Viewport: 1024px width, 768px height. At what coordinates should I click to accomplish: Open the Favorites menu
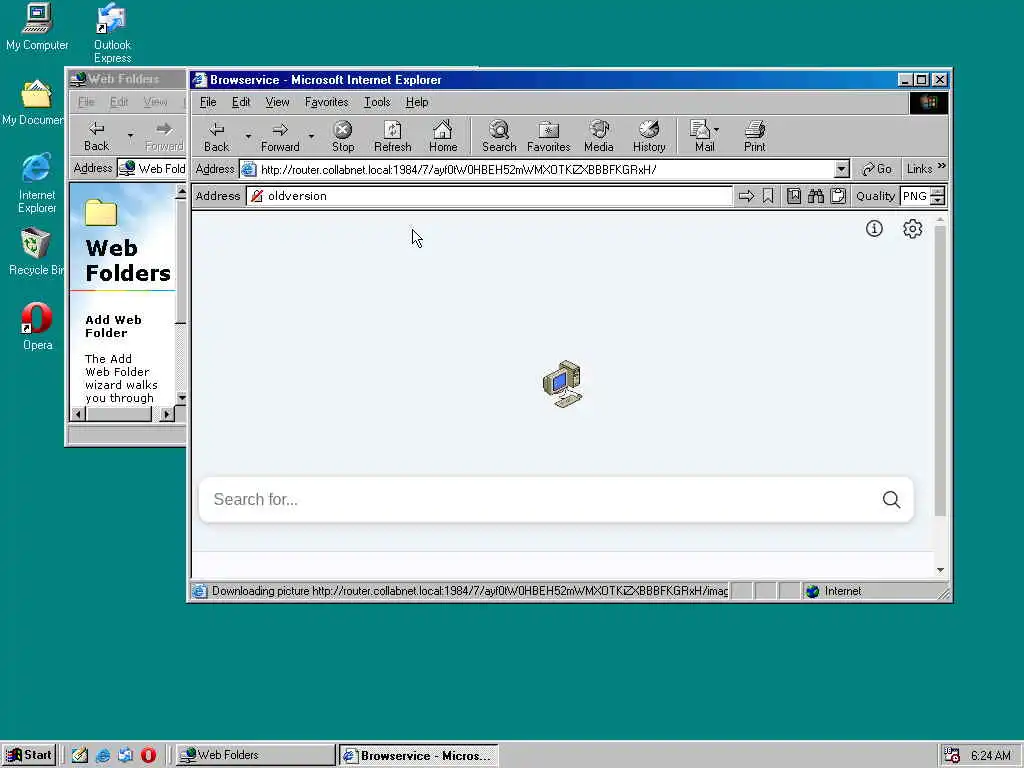(327, 102)
